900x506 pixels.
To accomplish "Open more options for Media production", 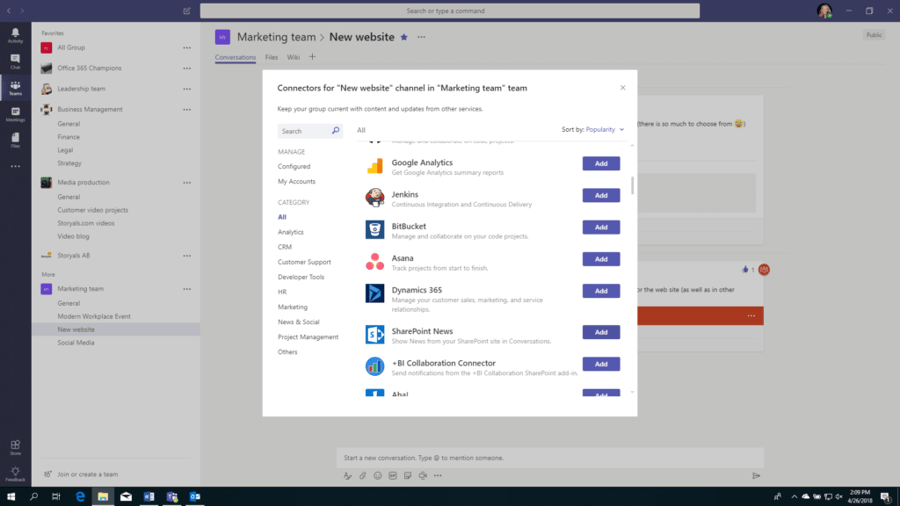I will pyautogui.click(x=187, y=182).
